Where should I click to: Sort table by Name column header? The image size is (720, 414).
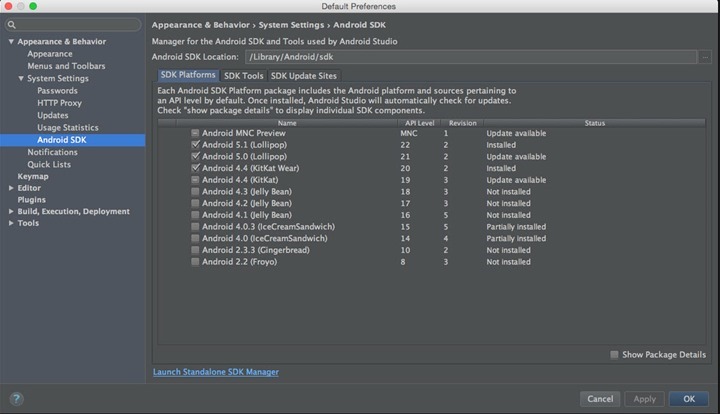pyautogui.click(x=287, y=123)
